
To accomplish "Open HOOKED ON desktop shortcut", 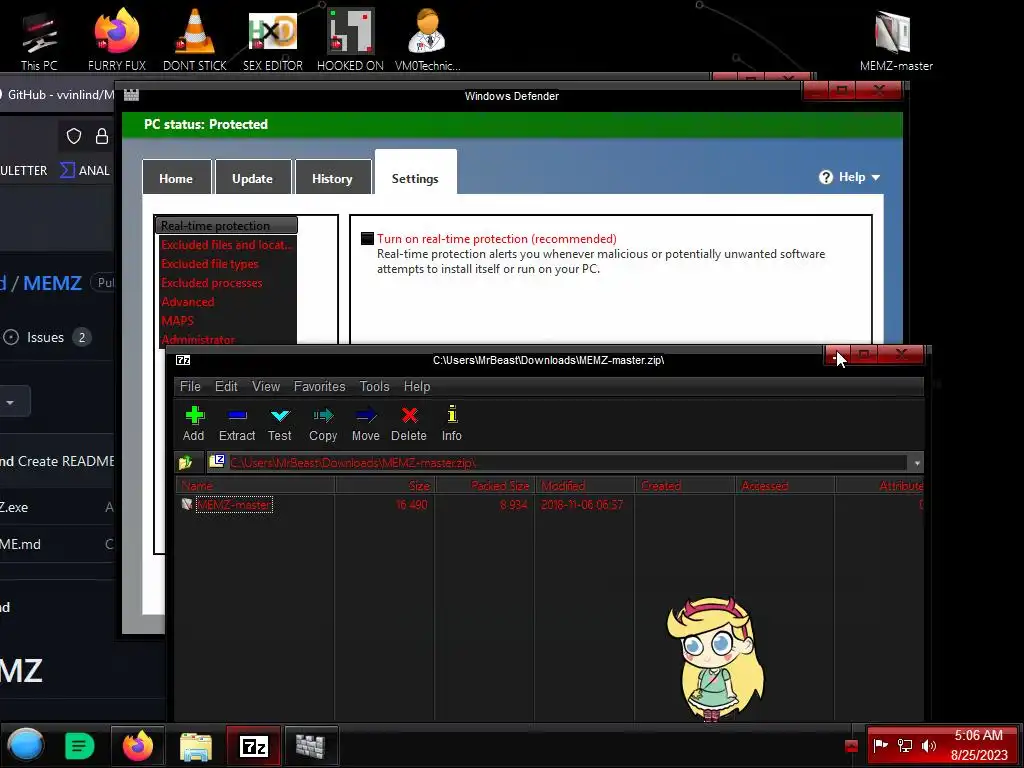I will (x=350, y=39).
